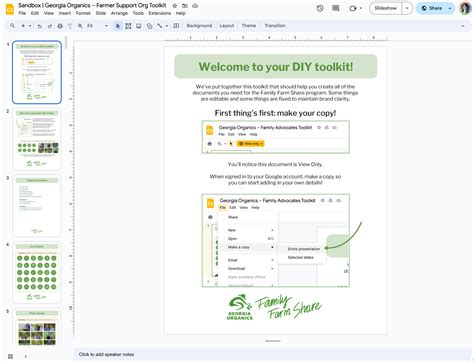Search the menus magnifier icon

pyautogui.click(x=13, y=26)
